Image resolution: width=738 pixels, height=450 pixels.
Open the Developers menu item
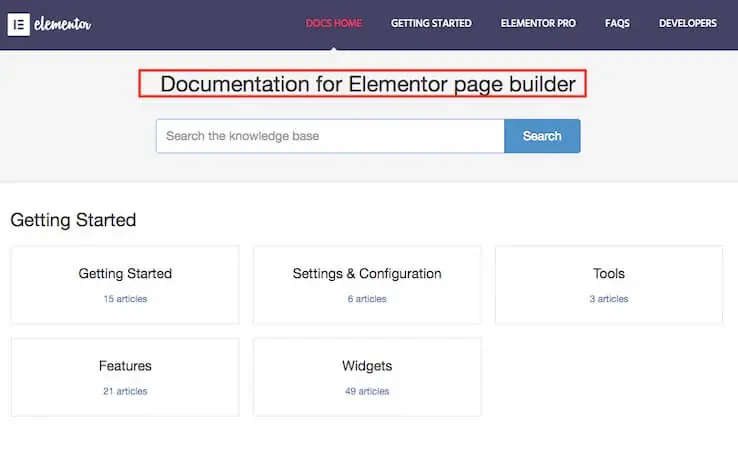[x=688, y=23]
